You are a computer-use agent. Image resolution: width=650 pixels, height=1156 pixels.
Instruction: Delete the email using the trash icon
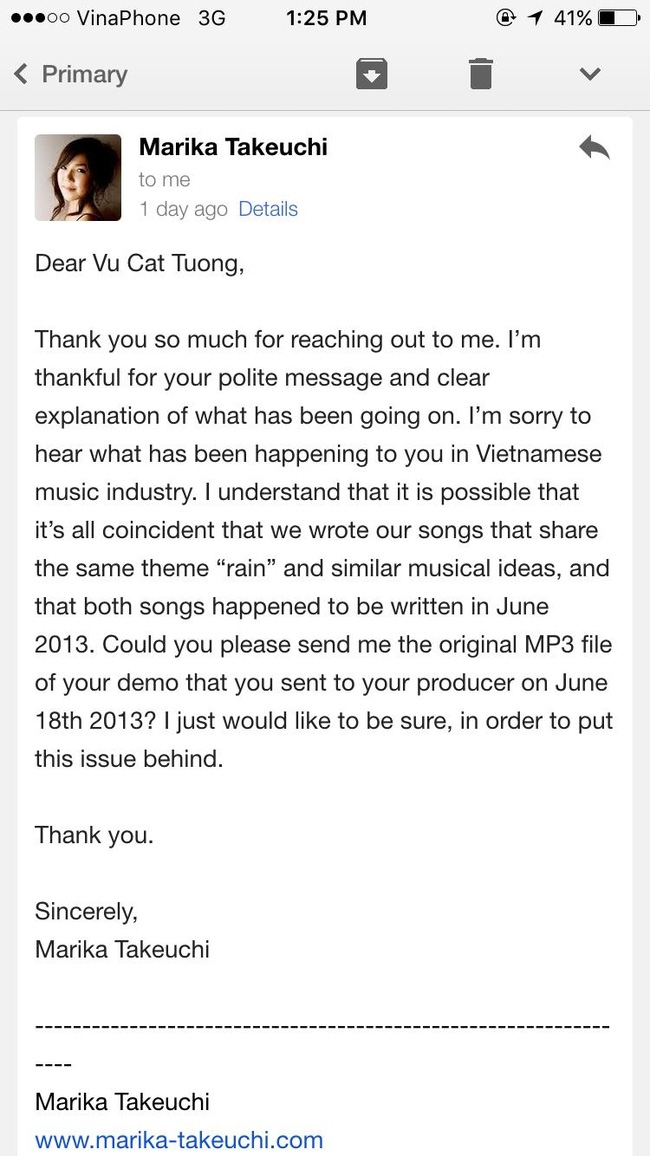click(x=480, y=74)
